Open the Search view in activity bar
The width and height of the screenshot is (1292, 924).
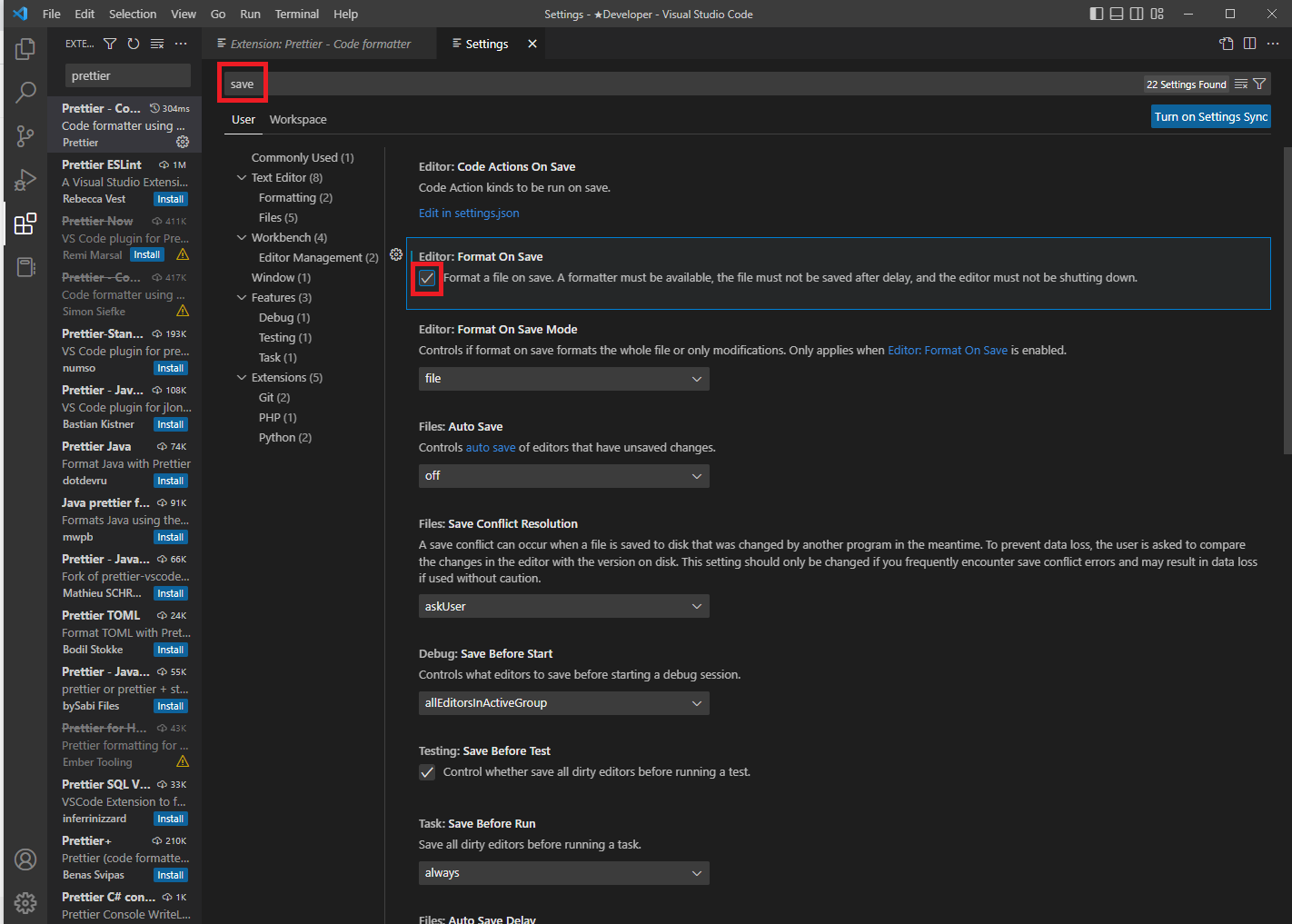[x=25, y=93]
